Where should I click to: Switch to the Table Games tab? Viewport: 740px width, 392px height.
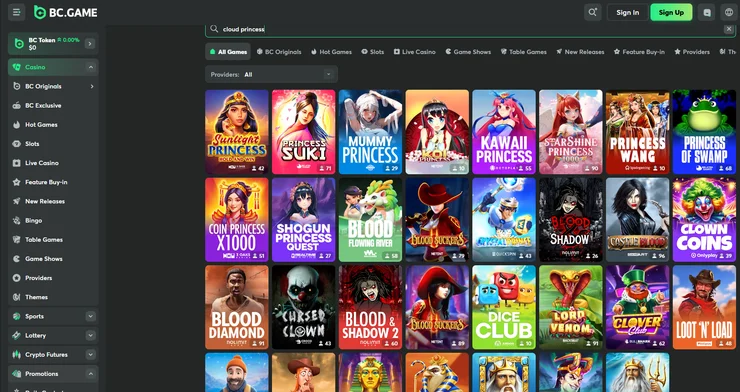pyautogui.click(x=523, y=52)
